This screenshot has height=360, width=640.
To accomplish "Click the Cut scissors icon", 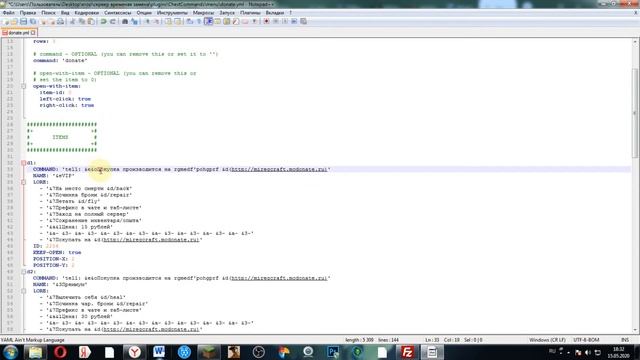I will [x=72, y=21].
